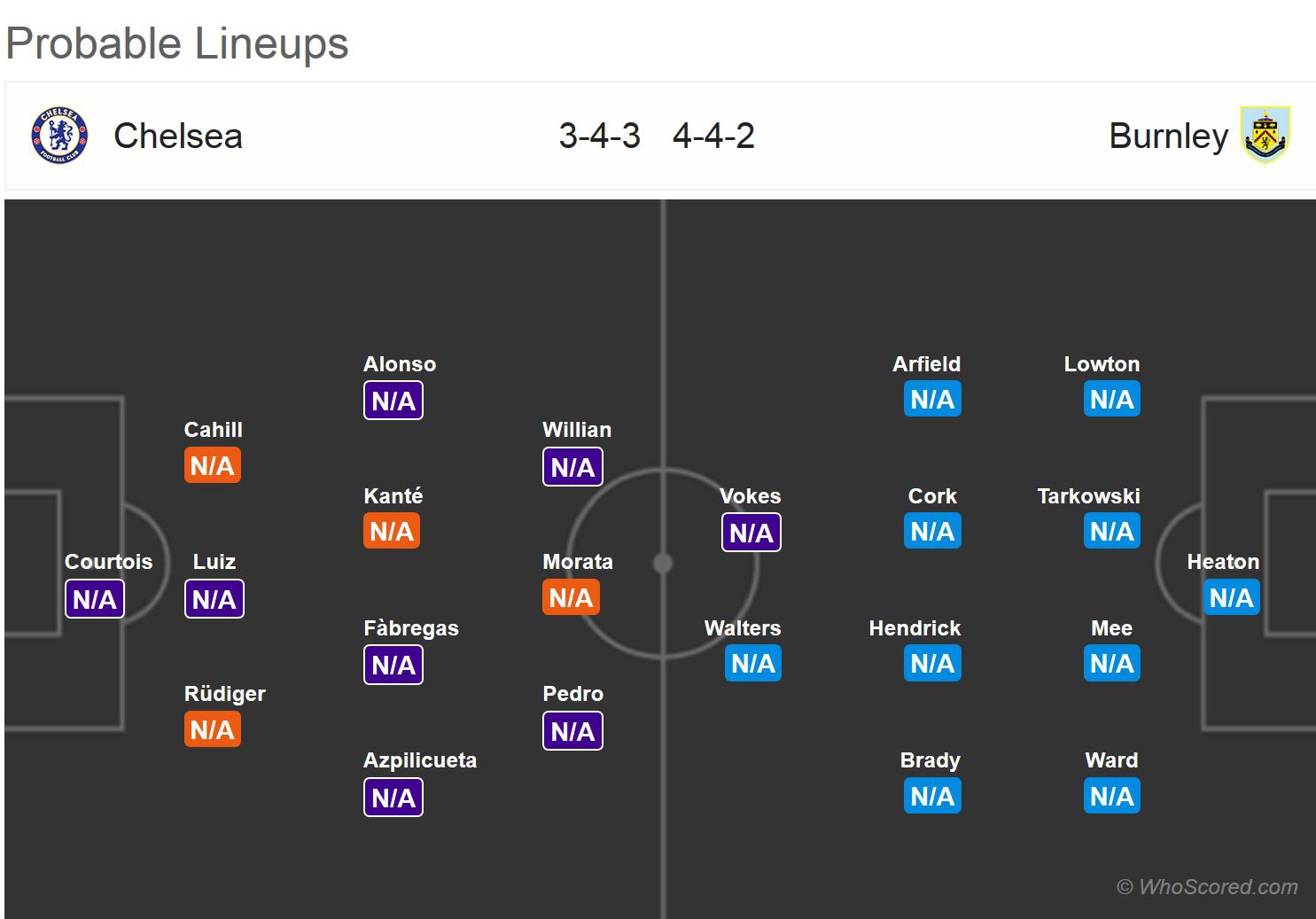Click Cahill's orange N/A badge

(213, 465)
